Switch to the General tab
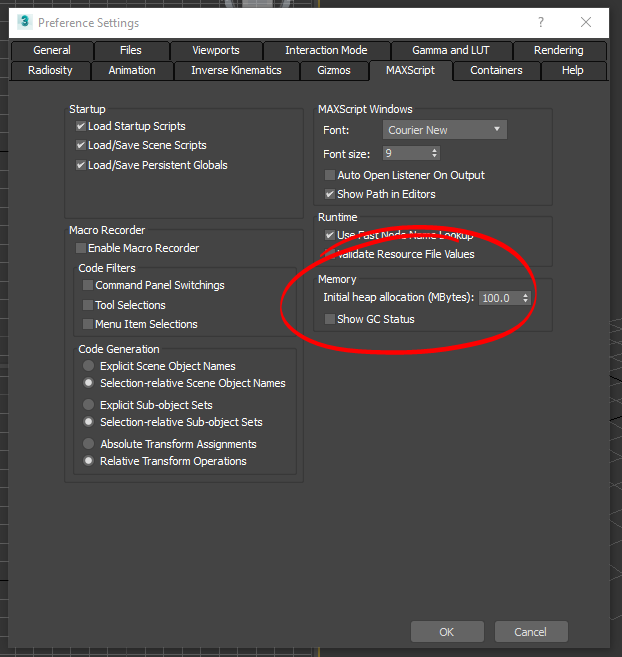The height and width of the screenshot is (657, 622). pyautogui.click(x=52, y=50)
